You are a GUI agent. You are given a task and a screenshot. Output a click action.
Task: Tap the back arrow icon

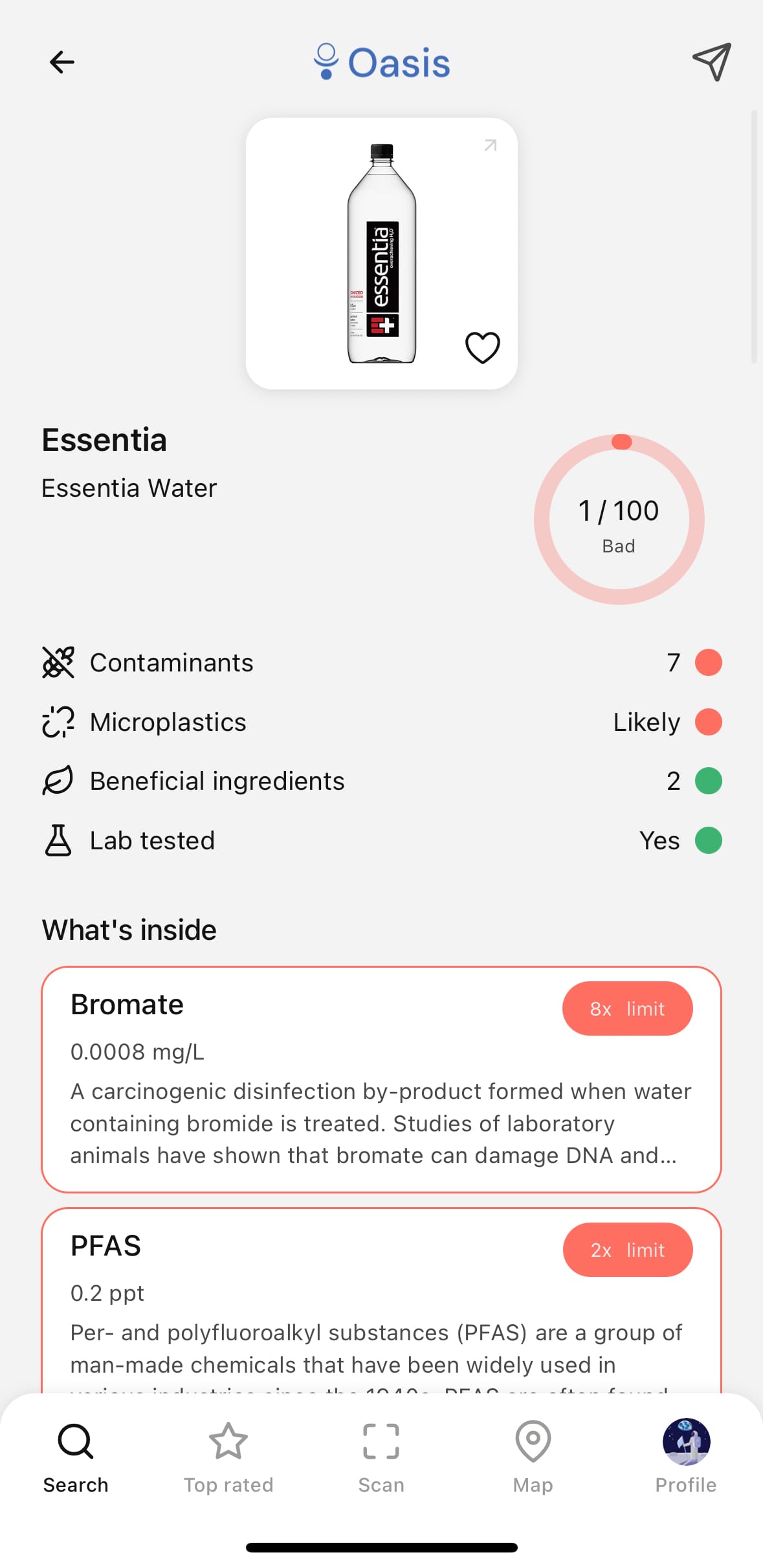point(62,62)
